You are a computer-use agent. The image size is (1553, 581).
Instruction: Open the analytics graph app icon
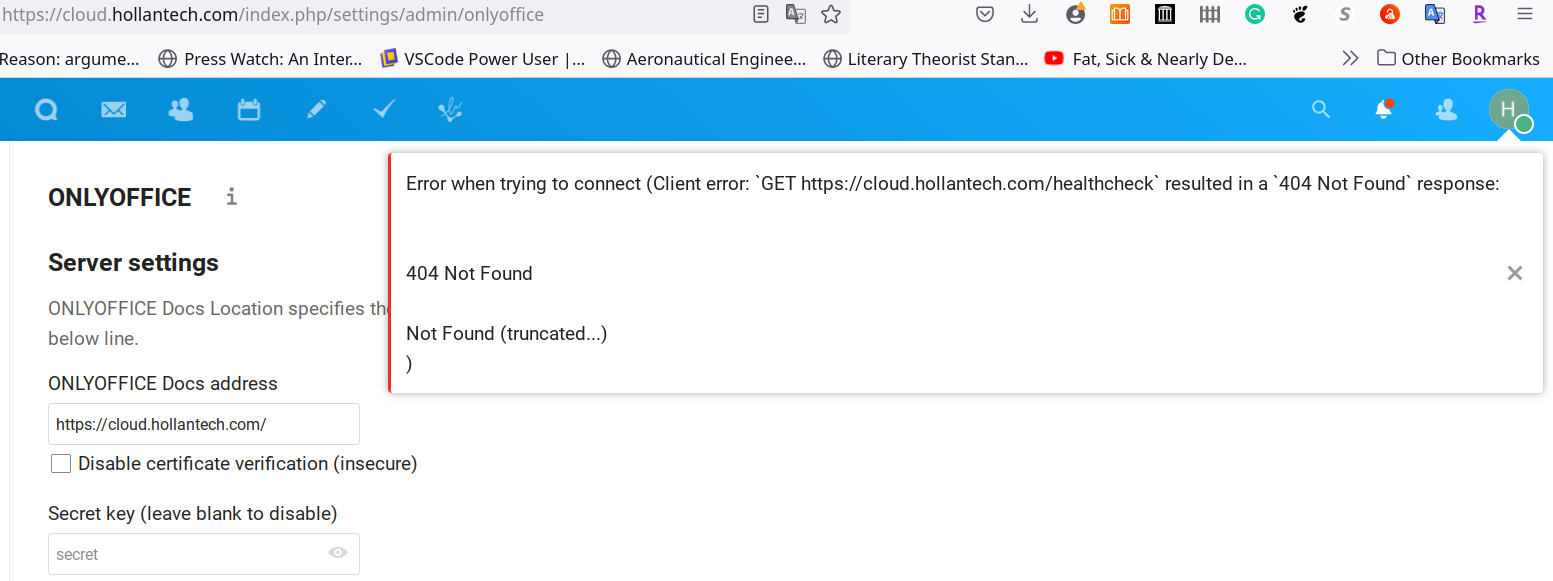[x=451, y=110]
